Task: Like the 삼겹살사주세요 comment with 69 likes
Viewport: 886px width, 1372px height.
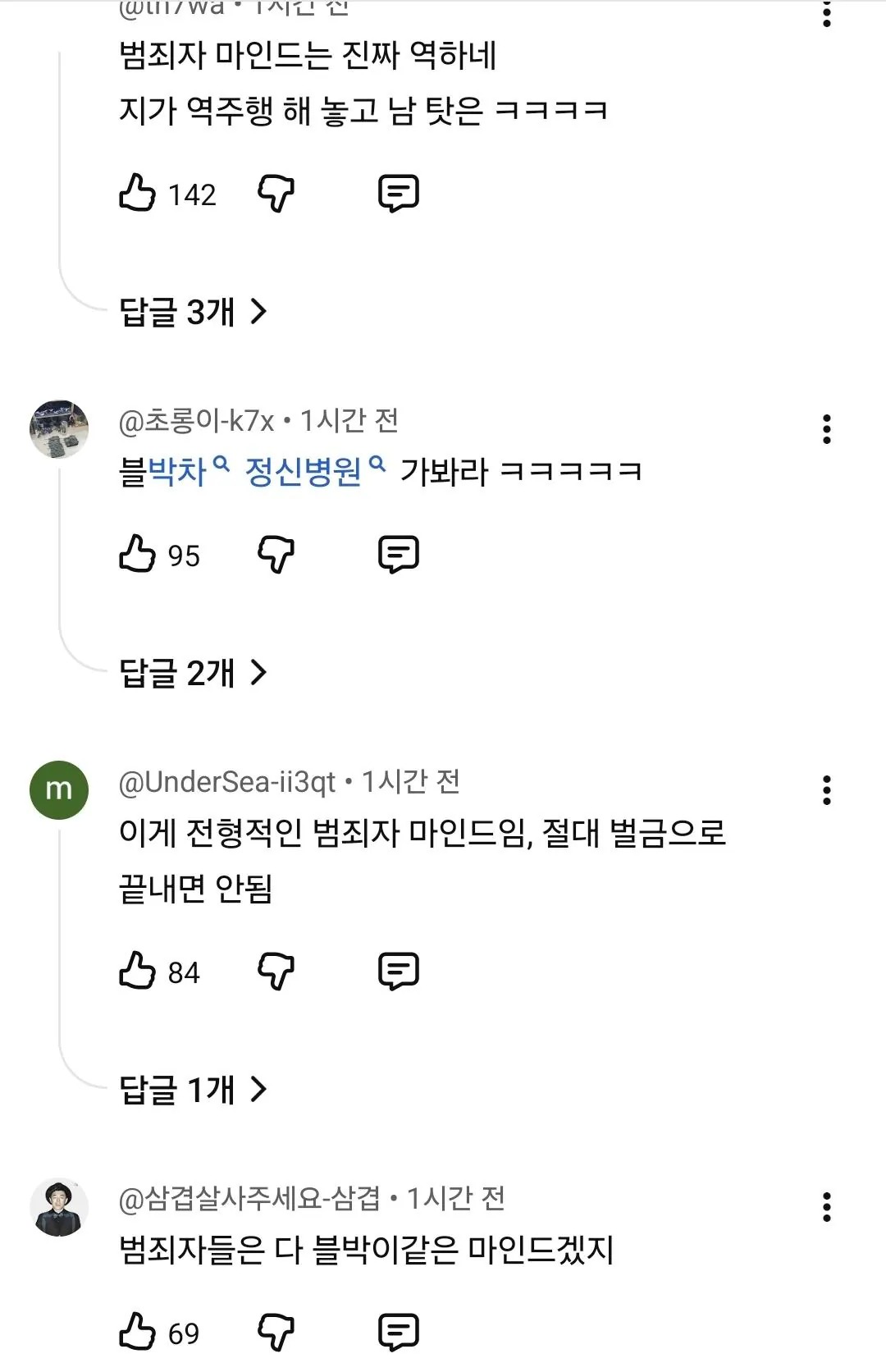Action: coord(137,1332)
